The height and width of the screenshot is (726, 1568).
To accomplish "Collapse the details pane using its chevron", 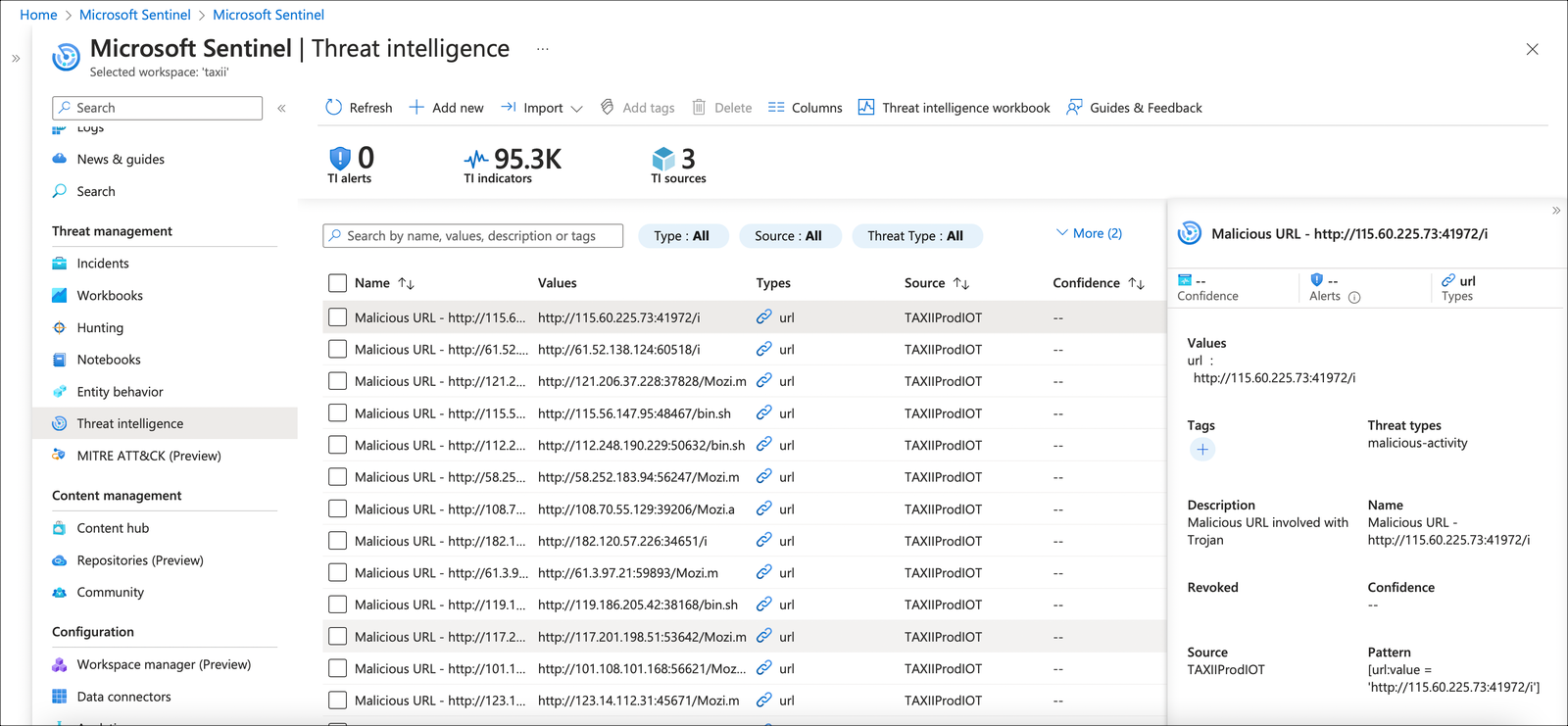I will click(1556, 211).
